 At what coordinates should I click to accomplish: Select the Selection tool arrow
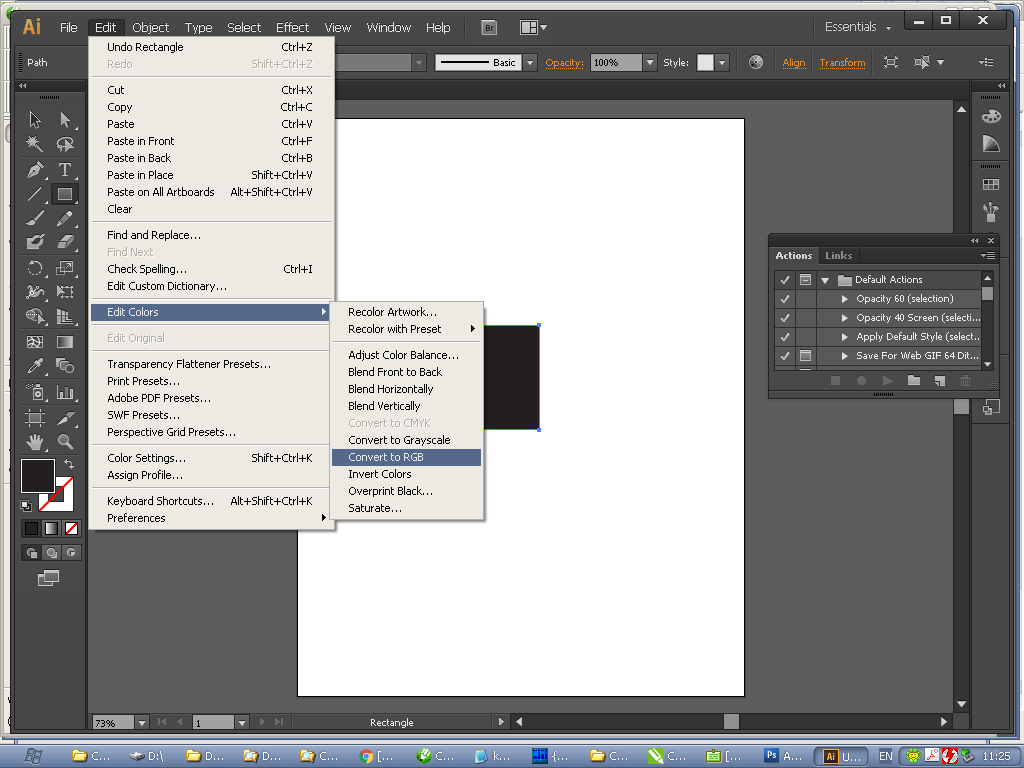(35, 120)
